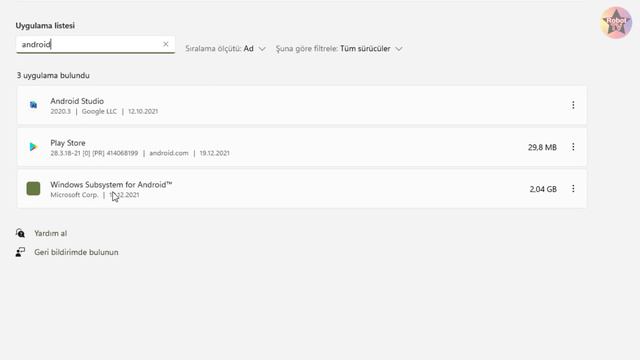Image resolution: width=640 pixels, height=360 pixels.
Task: Click the 12.10.2021 install date
Action: (x=143, y=111)
